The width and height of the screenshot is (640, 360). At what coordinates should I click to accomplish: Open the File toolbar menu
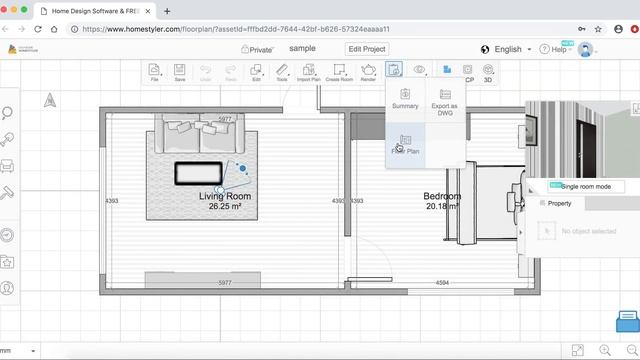[x=154, y=72]
